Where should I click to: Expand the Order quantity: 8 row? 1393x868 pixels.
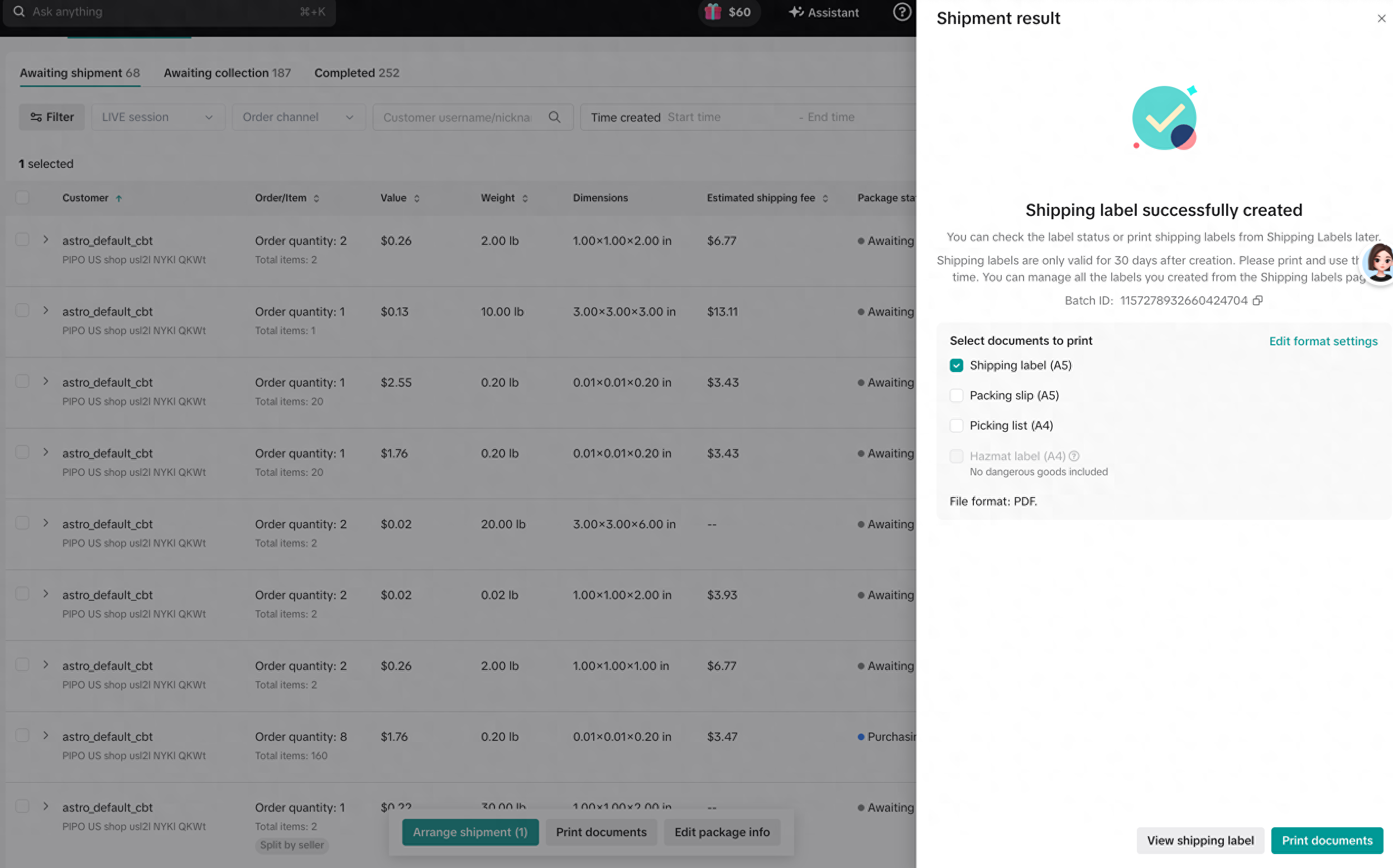[45, 735]
